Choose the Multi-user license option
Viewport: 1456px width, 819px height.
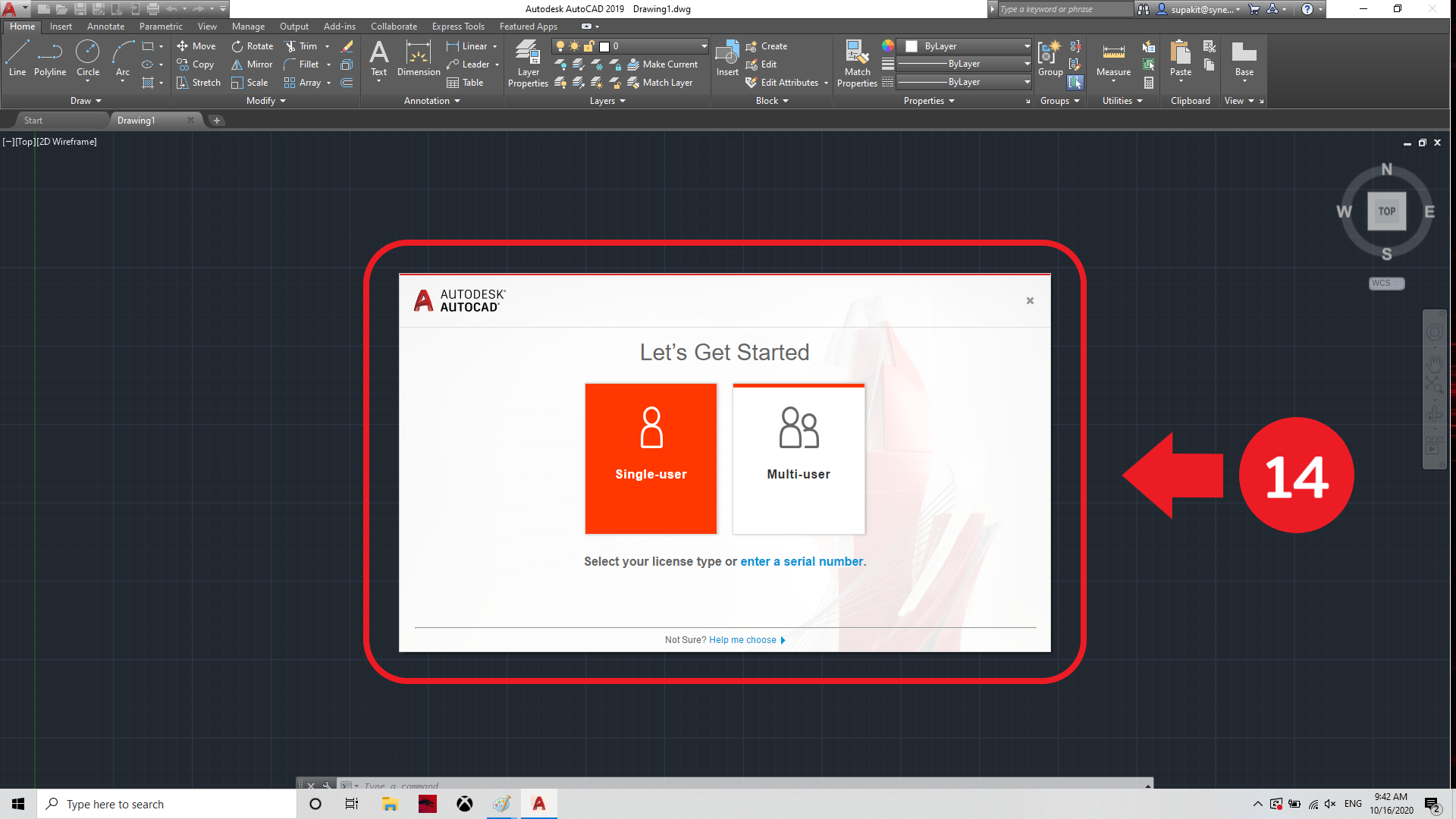[799, 458]
